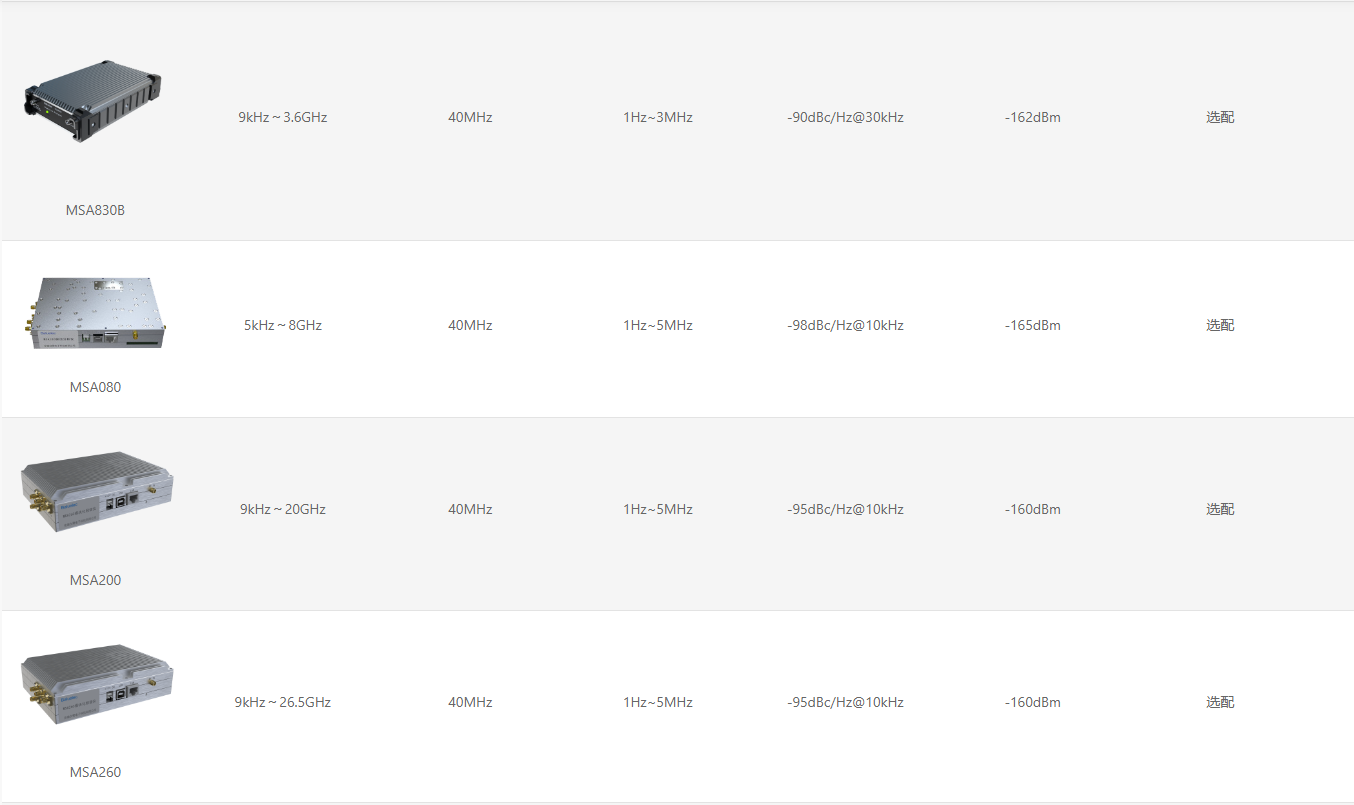Click 选配 in the MSA260 row
Screen dimensions: 1354x805
click(x=1220, y=702)
